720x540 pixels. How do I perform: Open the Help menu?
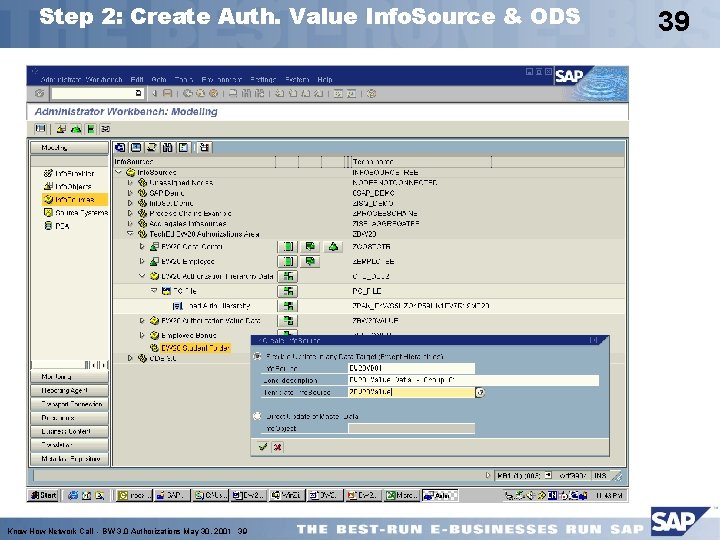click(325, 79)
